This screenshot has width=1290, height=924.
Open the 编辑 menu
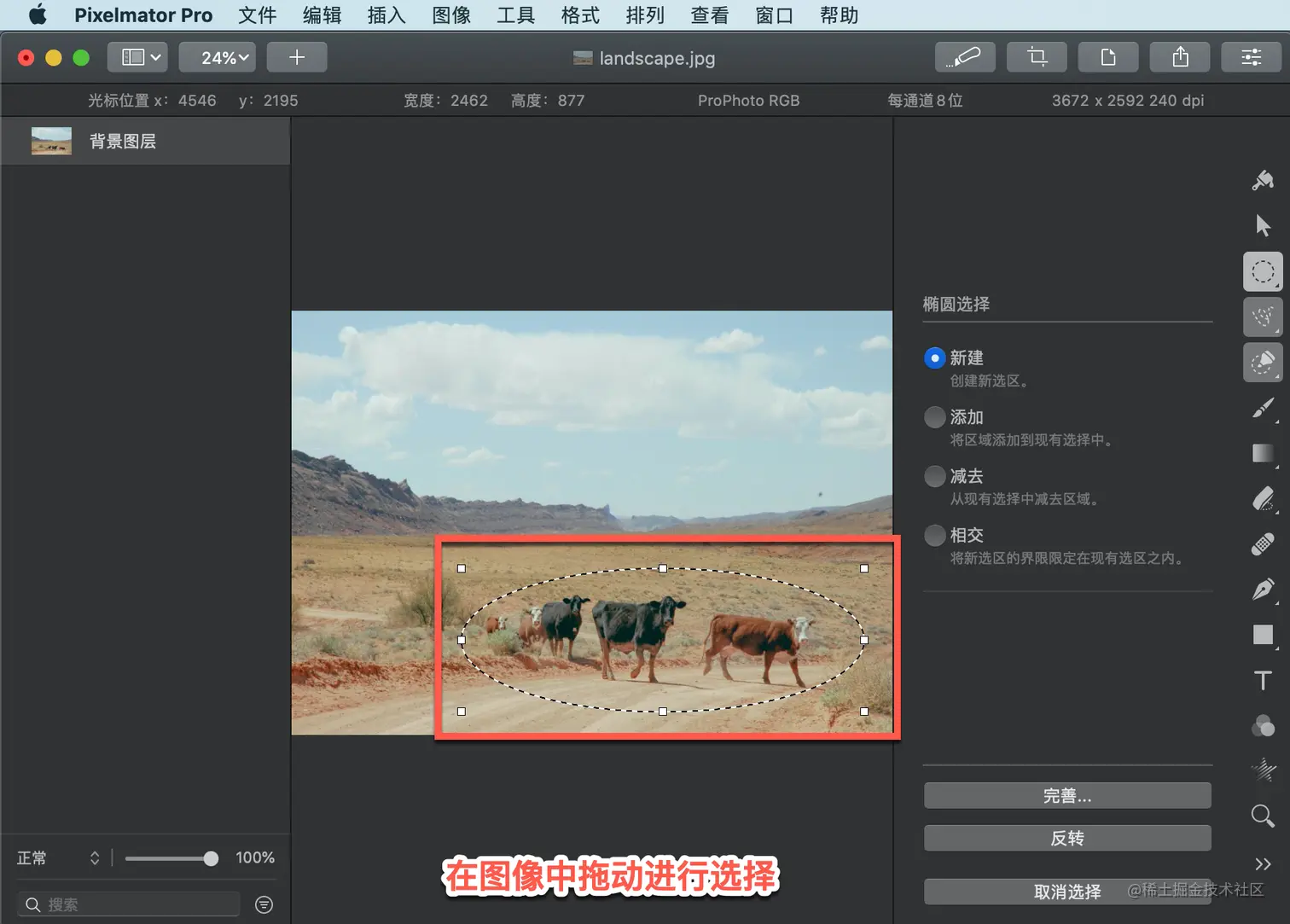[322, 15]
